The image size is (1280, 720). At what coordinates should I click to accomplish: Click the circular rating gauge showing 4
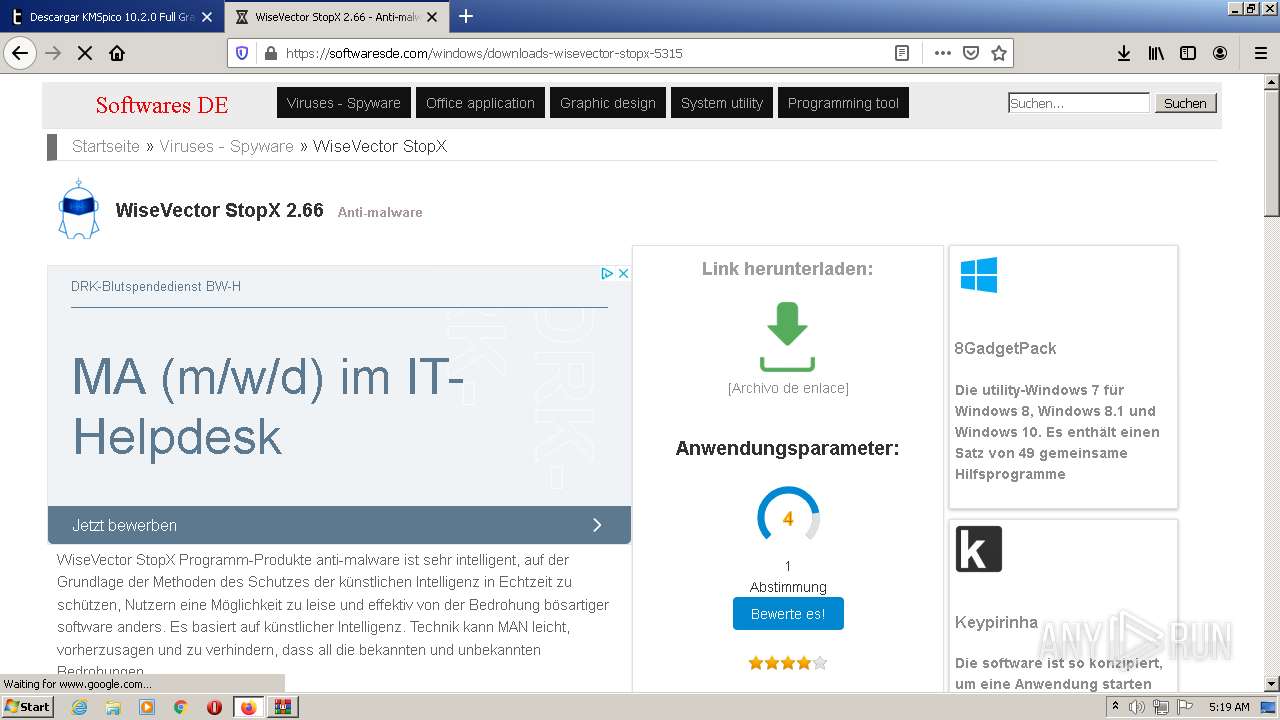click(x=788, y=518)
